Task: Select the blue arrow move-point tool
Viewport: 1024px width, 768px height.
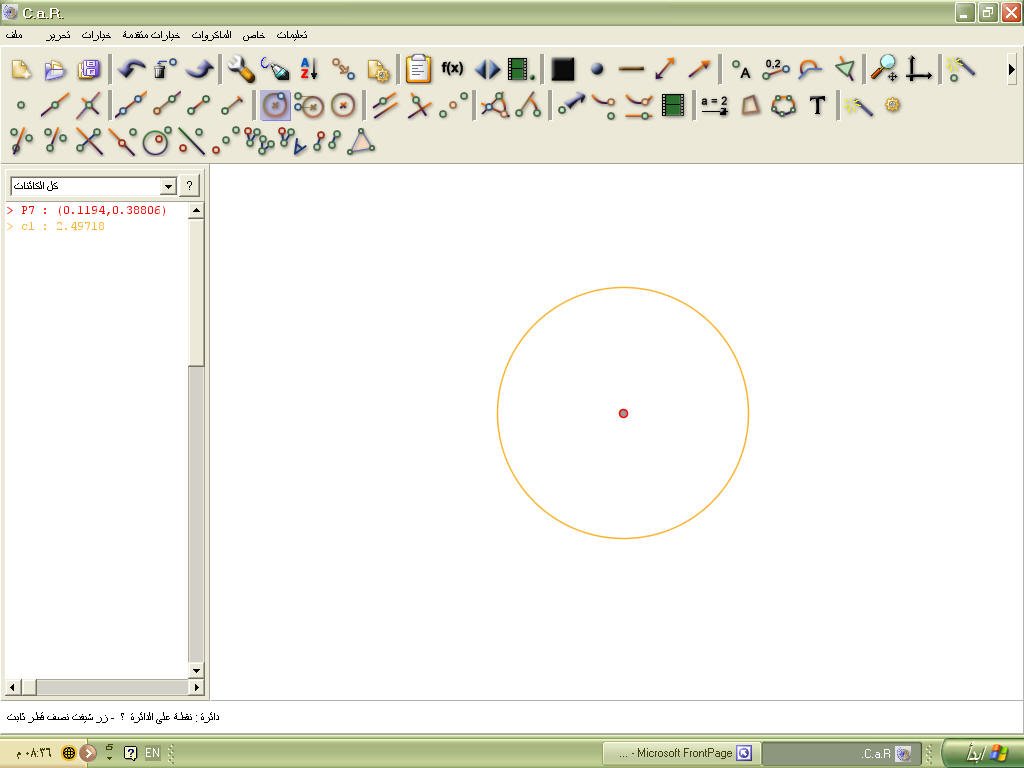Action: tap(571, 104)
